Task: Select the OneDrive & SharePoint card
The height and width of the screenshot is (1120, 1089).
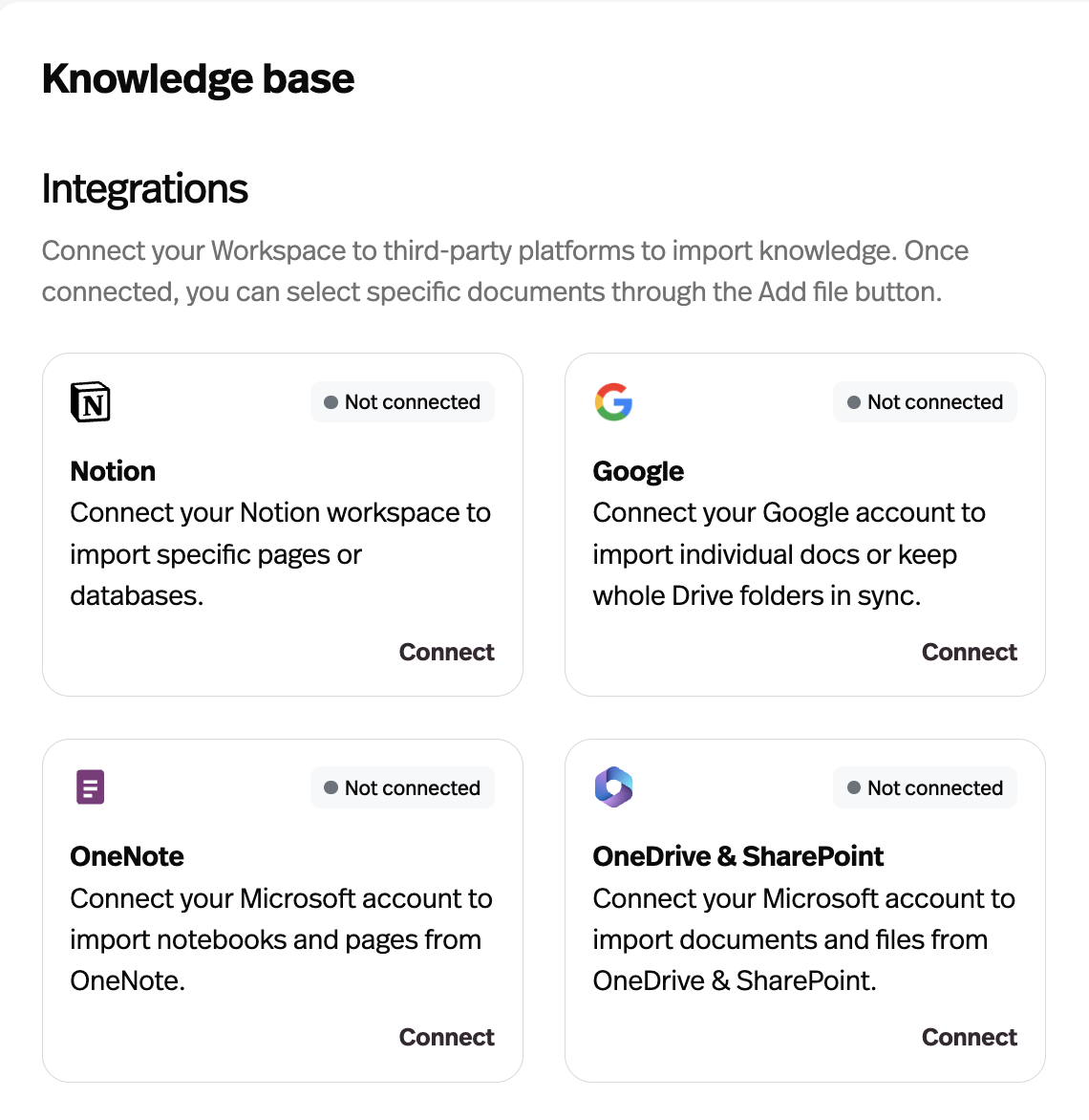Action: tap(804, 909)
